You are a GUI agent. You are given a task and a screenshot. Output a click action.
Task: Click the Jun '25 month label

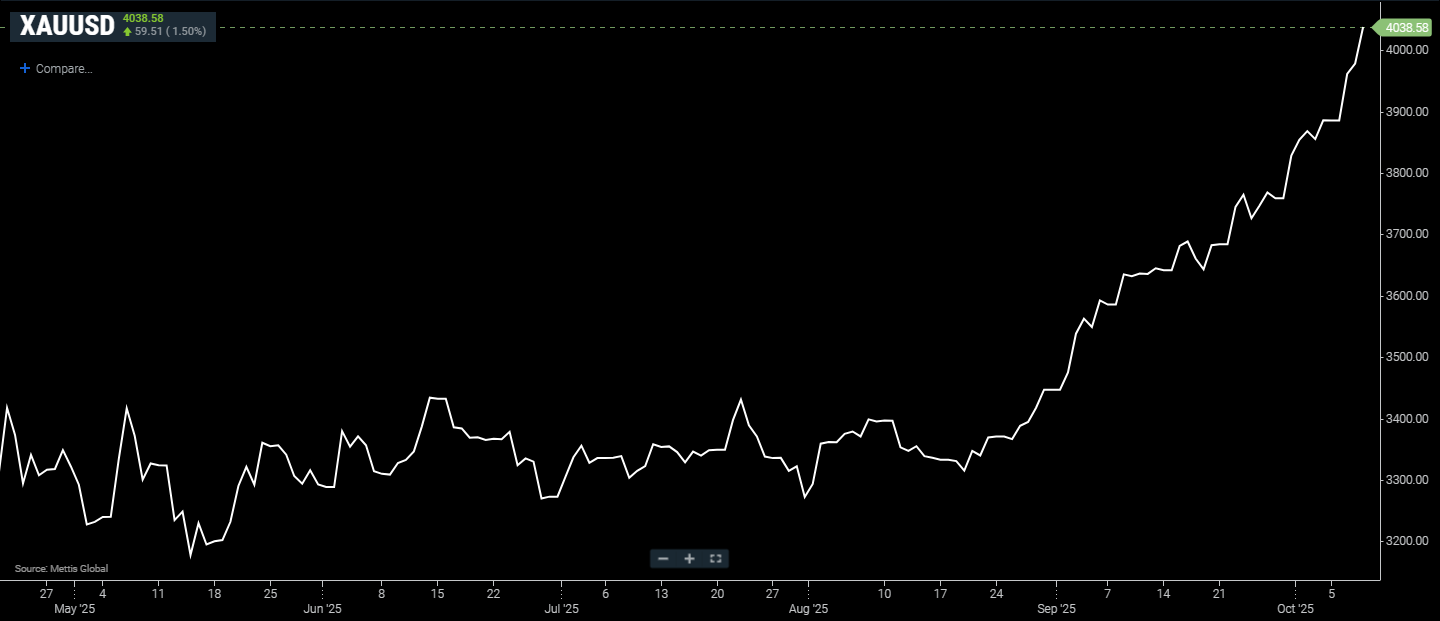pos(322,609)
